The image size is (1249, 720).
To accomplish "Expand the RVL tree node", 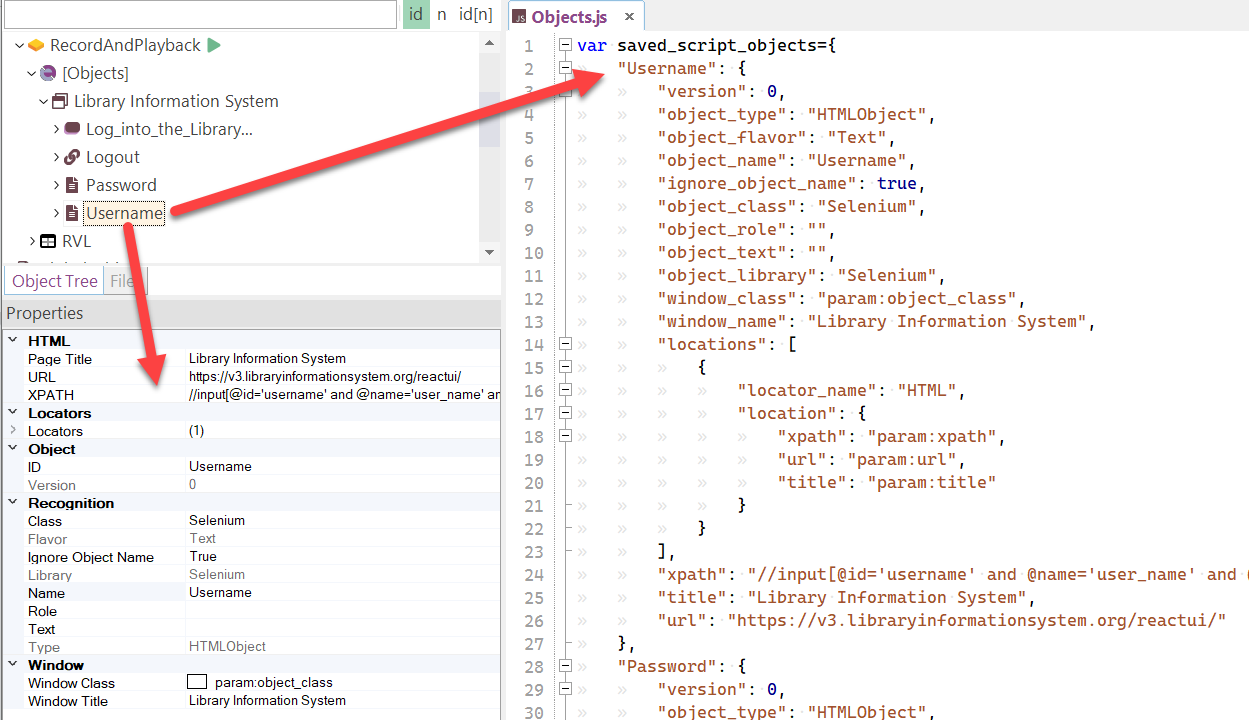I will (32, 241).
